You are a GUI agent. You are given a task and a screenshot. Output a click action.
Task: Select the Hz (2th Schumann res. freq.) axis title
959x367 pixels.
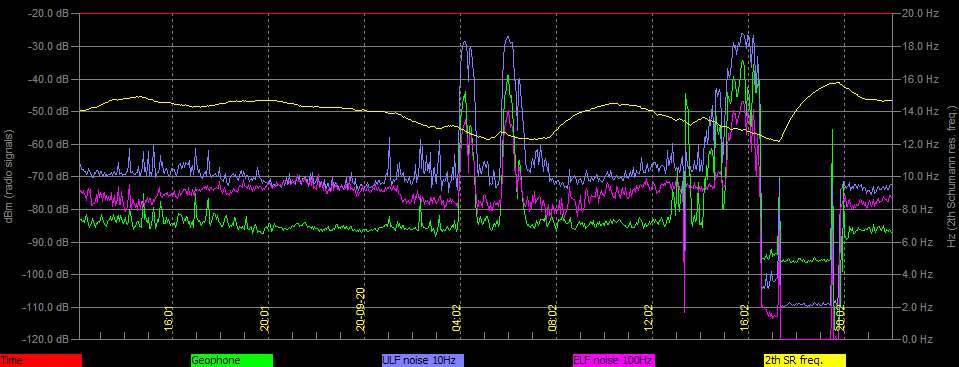click(952, 176)
